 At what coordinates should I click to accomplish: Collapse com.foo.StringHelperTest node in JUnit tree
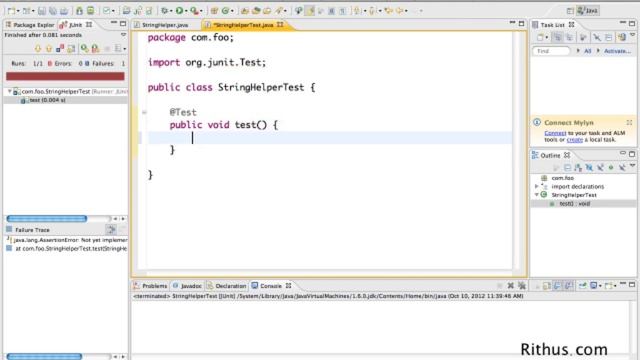(x=10, y=91)
